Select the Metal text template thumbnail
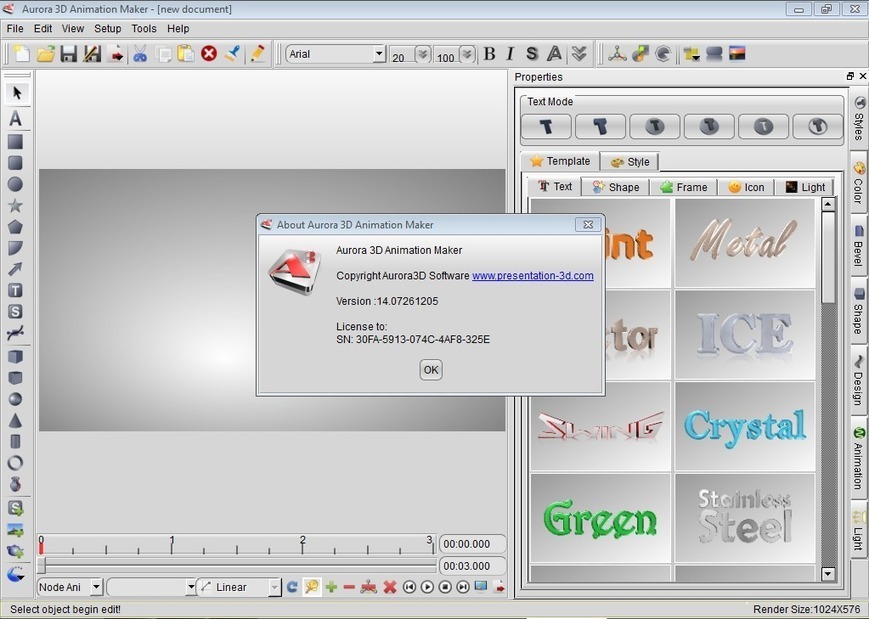Screen dimensions: 869x619 pyautogui.click(x=744, y=242)
